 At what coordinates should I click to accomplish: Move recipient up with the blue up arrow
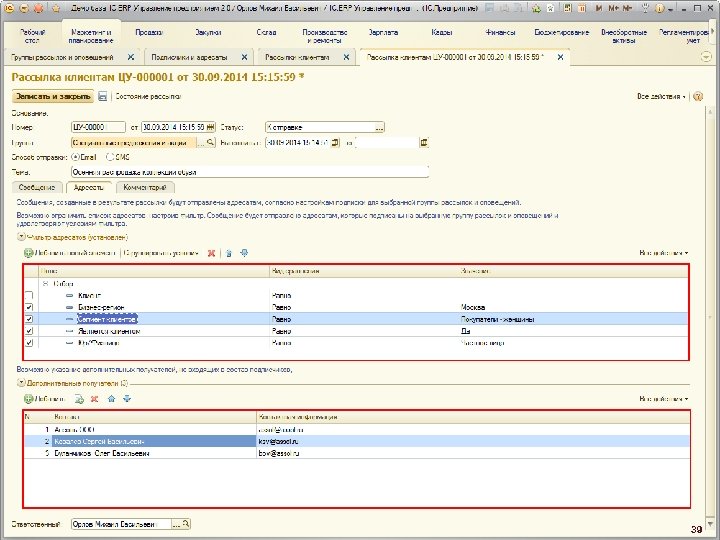[x=111, y=398]
